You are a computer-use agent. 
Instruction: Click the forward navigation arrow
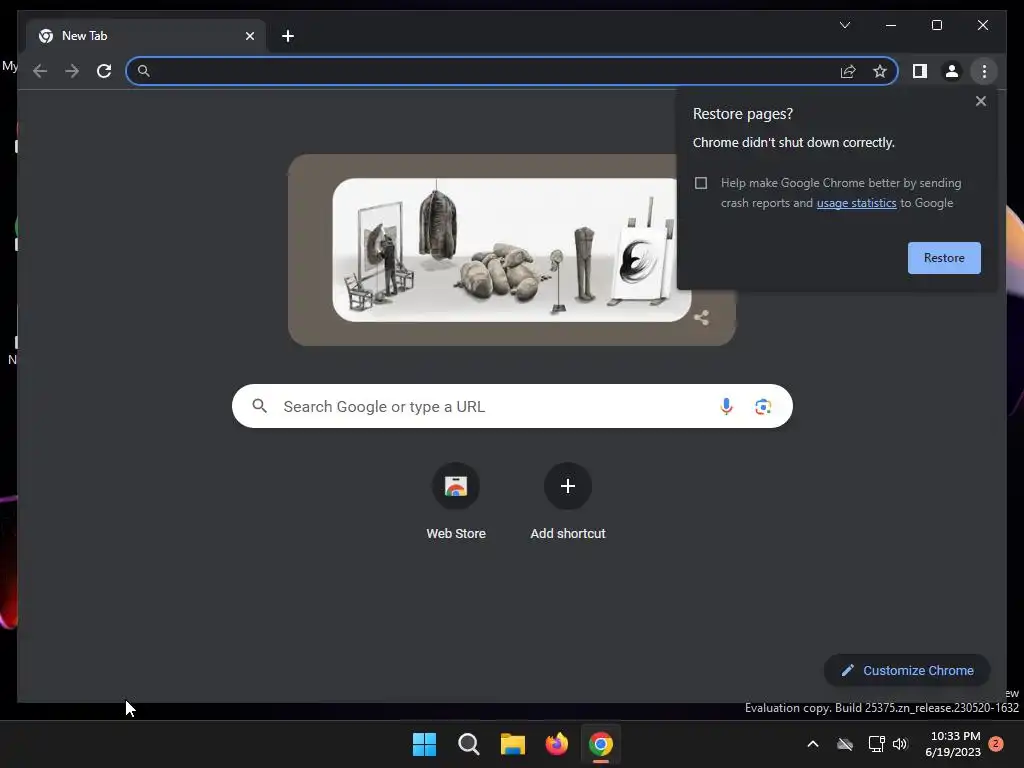72,71
